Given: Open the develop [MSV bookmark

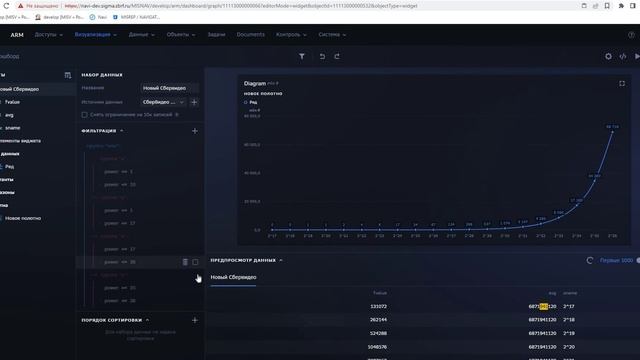Looking at the screenshot, I should (60, 17).
